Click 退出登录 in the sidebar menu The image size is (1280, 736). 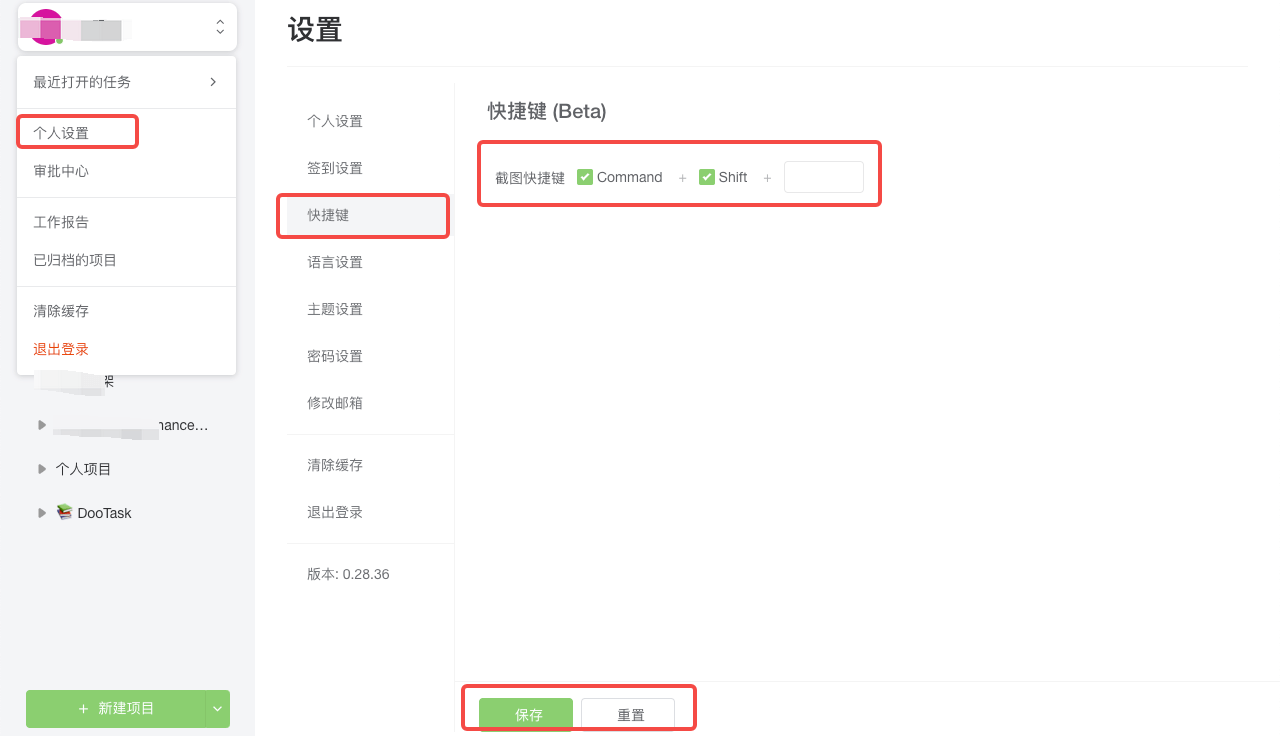click(60, 348)
